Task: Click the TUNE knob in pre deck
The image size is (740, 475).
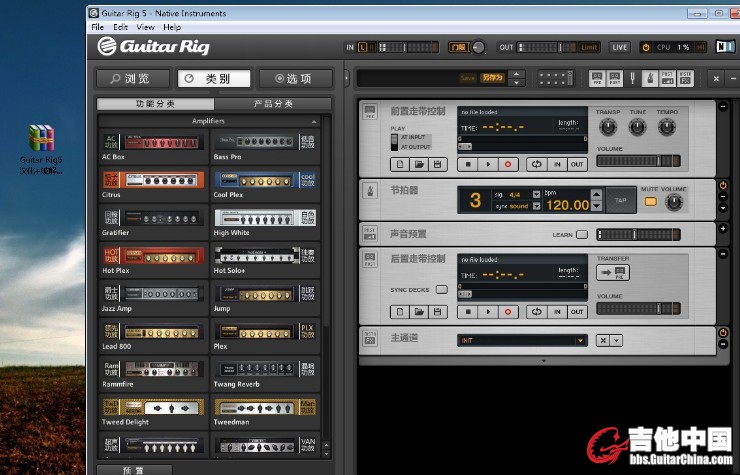Action: point(638,127)
